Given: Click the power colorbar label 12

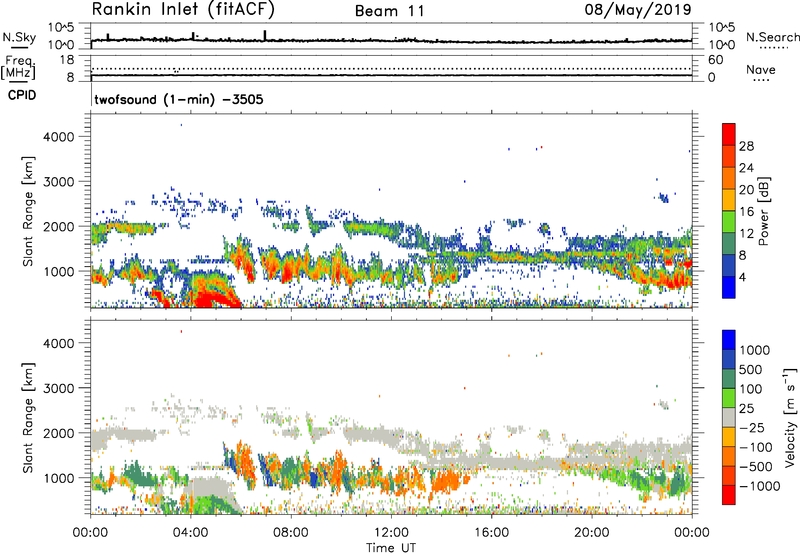Looking at the screenshot, I should 746,234.
